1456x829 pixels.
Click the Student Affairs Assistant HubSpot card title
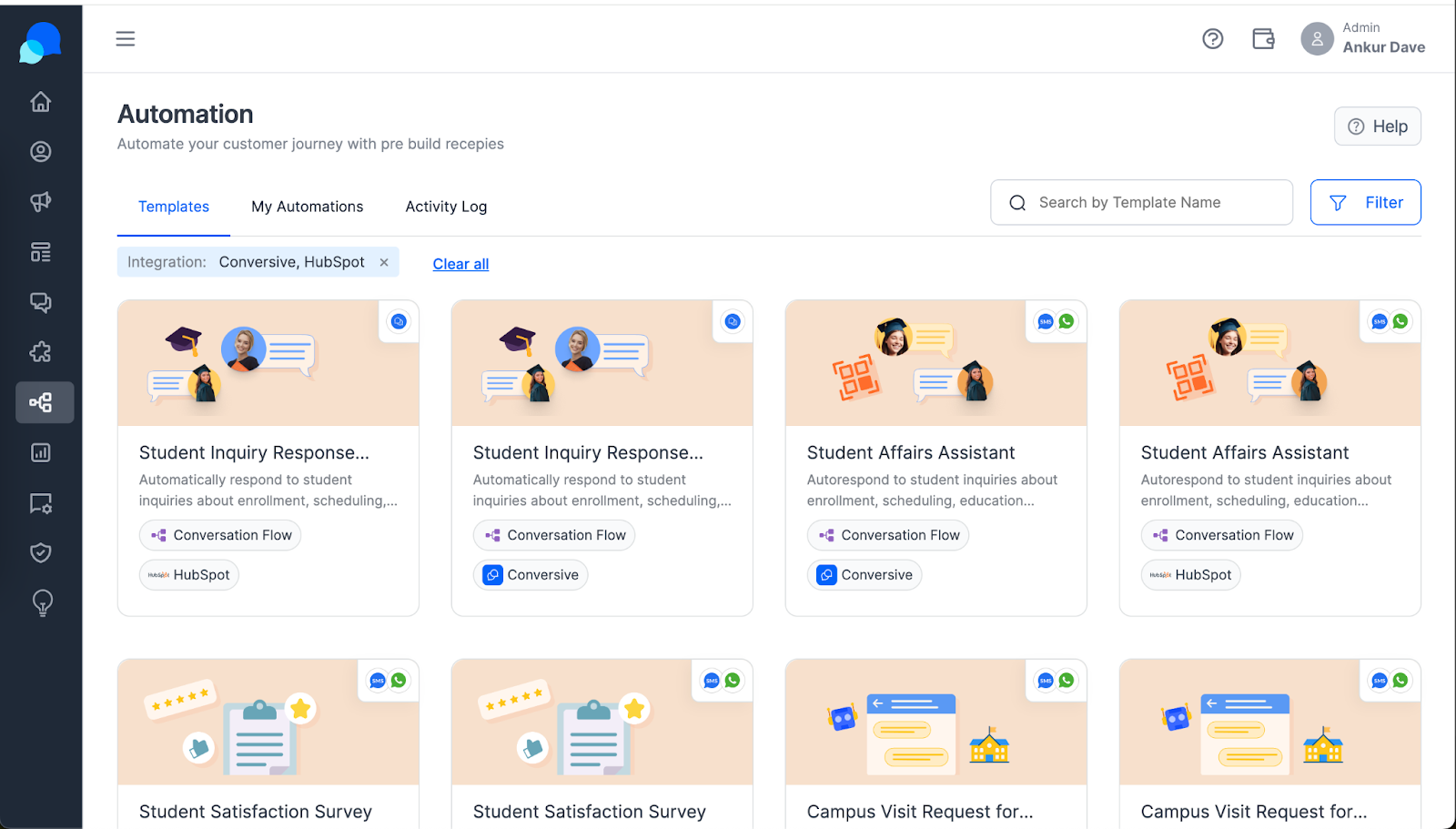tap(1245, 452)
